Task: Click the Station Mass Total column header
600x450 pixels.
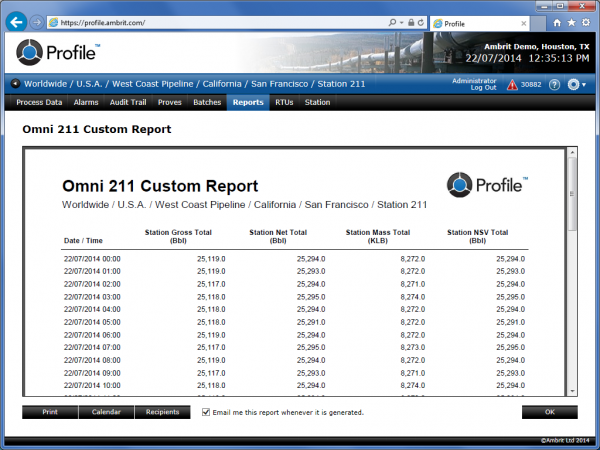Action: (x=378, y=236)
